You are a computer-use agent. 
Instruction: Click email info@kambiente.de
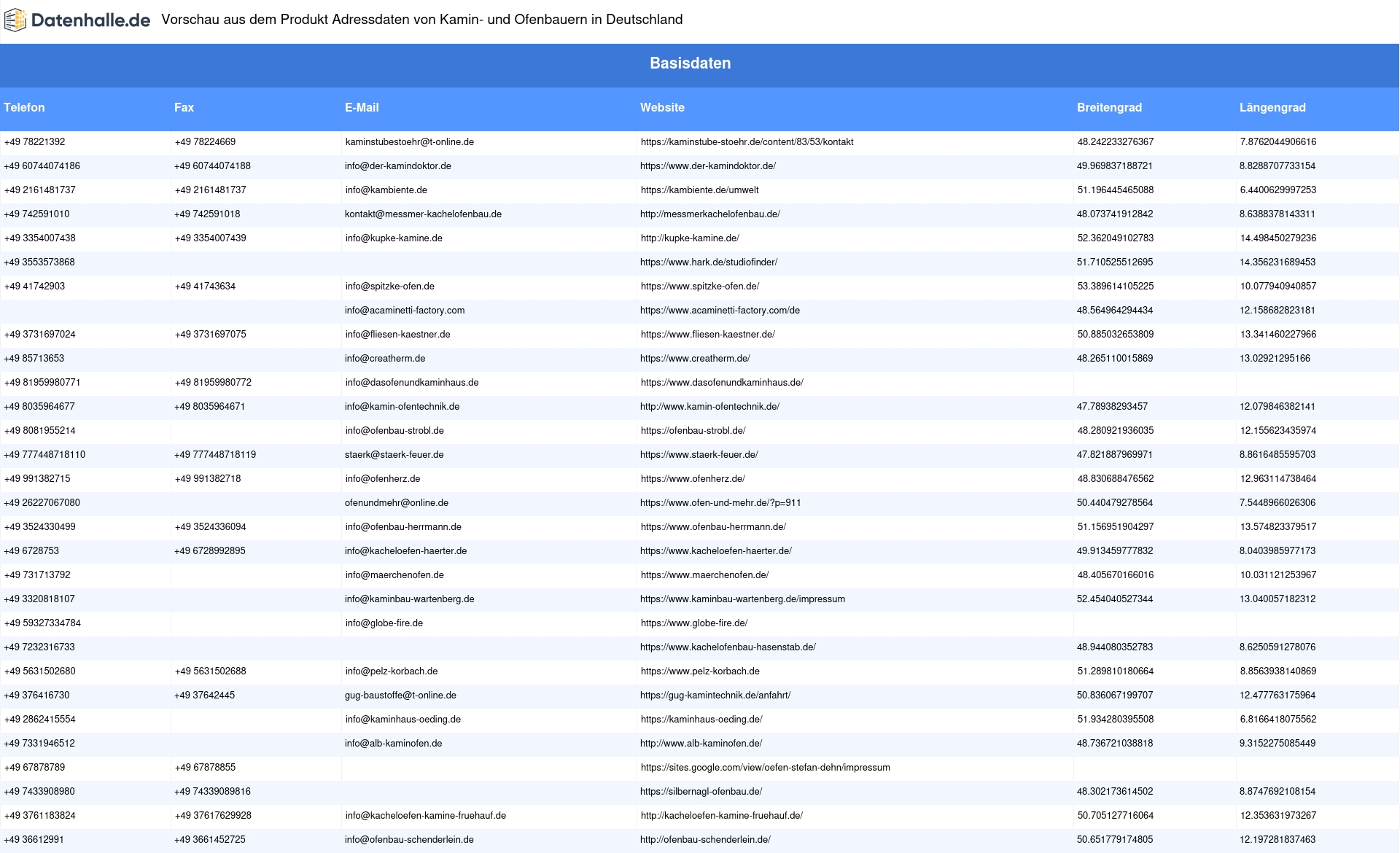(x=386, y=190)
